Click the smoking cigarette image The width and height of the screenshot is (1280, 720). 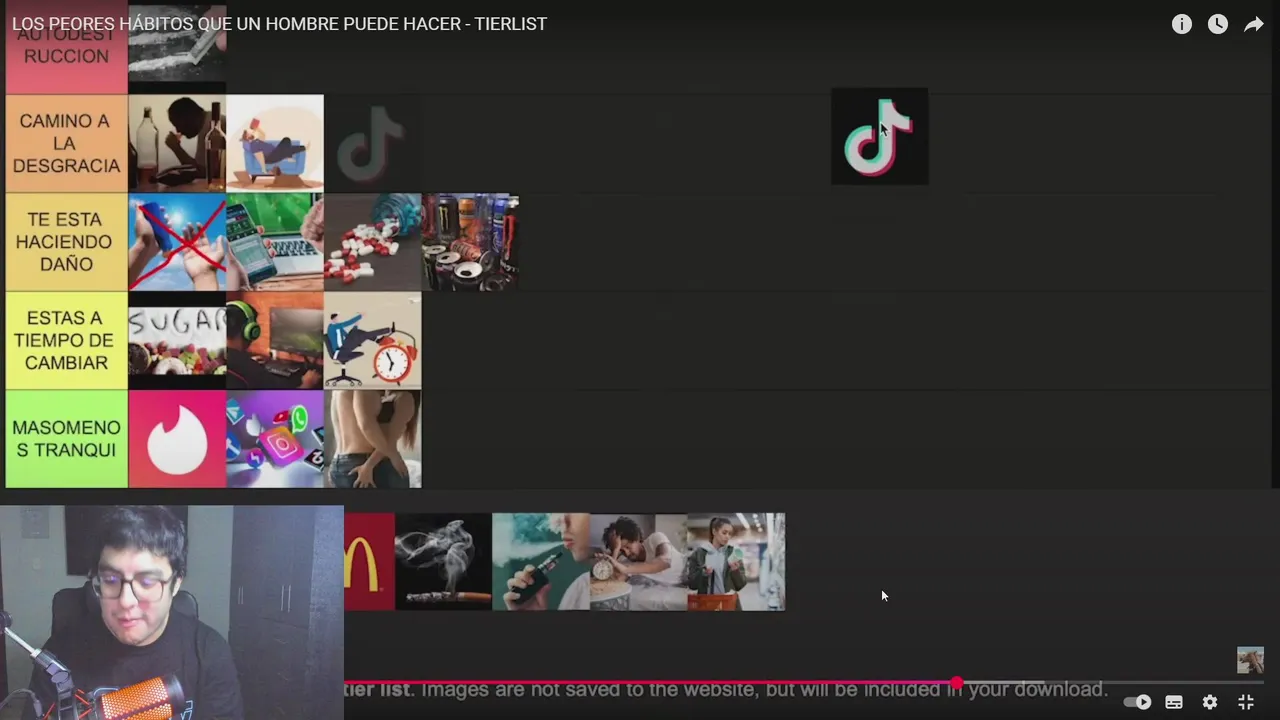coord(443,562)
